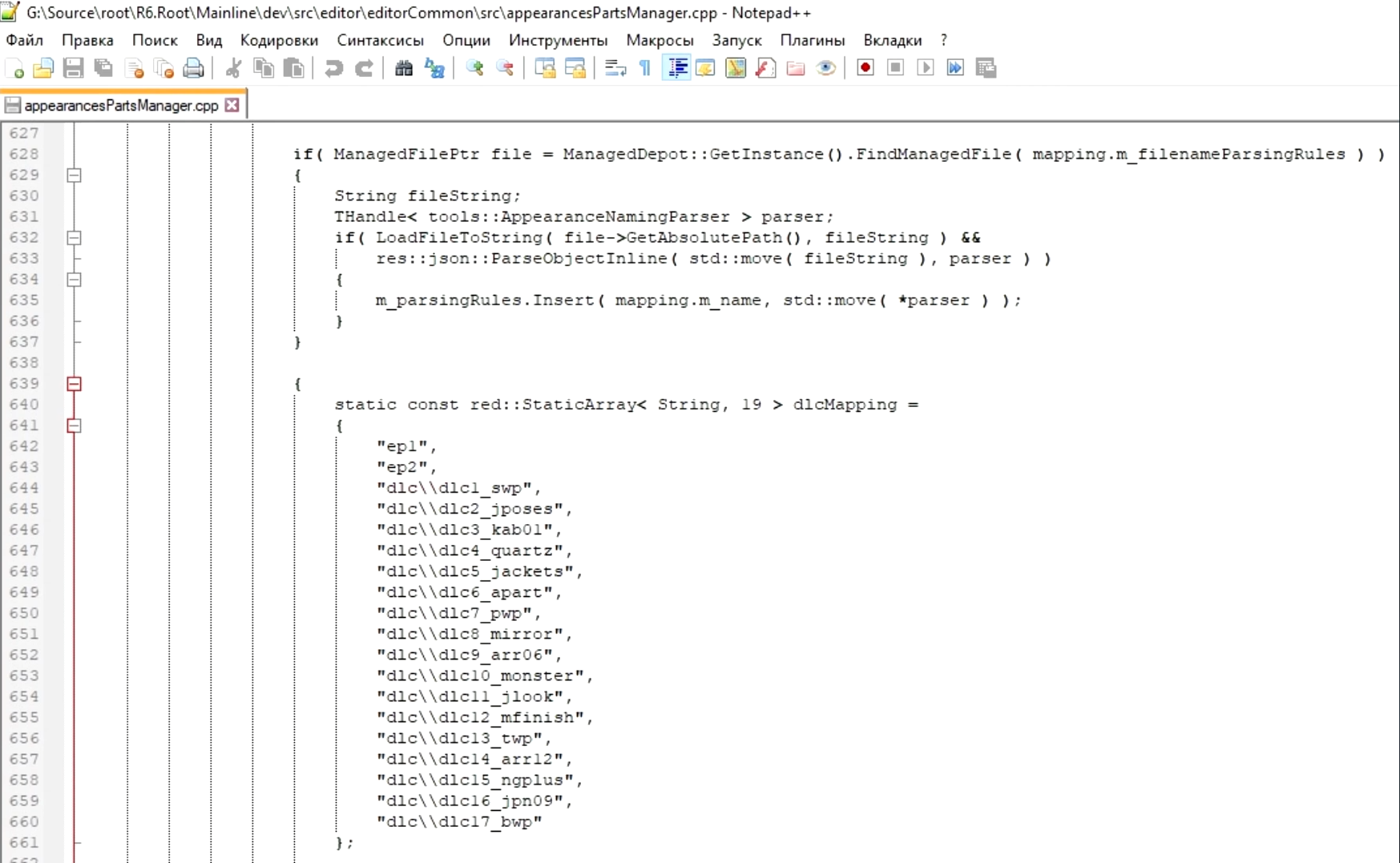Open the Файл menu
The height and width of the screenshot is (863, 1400).
pos(25,40)
